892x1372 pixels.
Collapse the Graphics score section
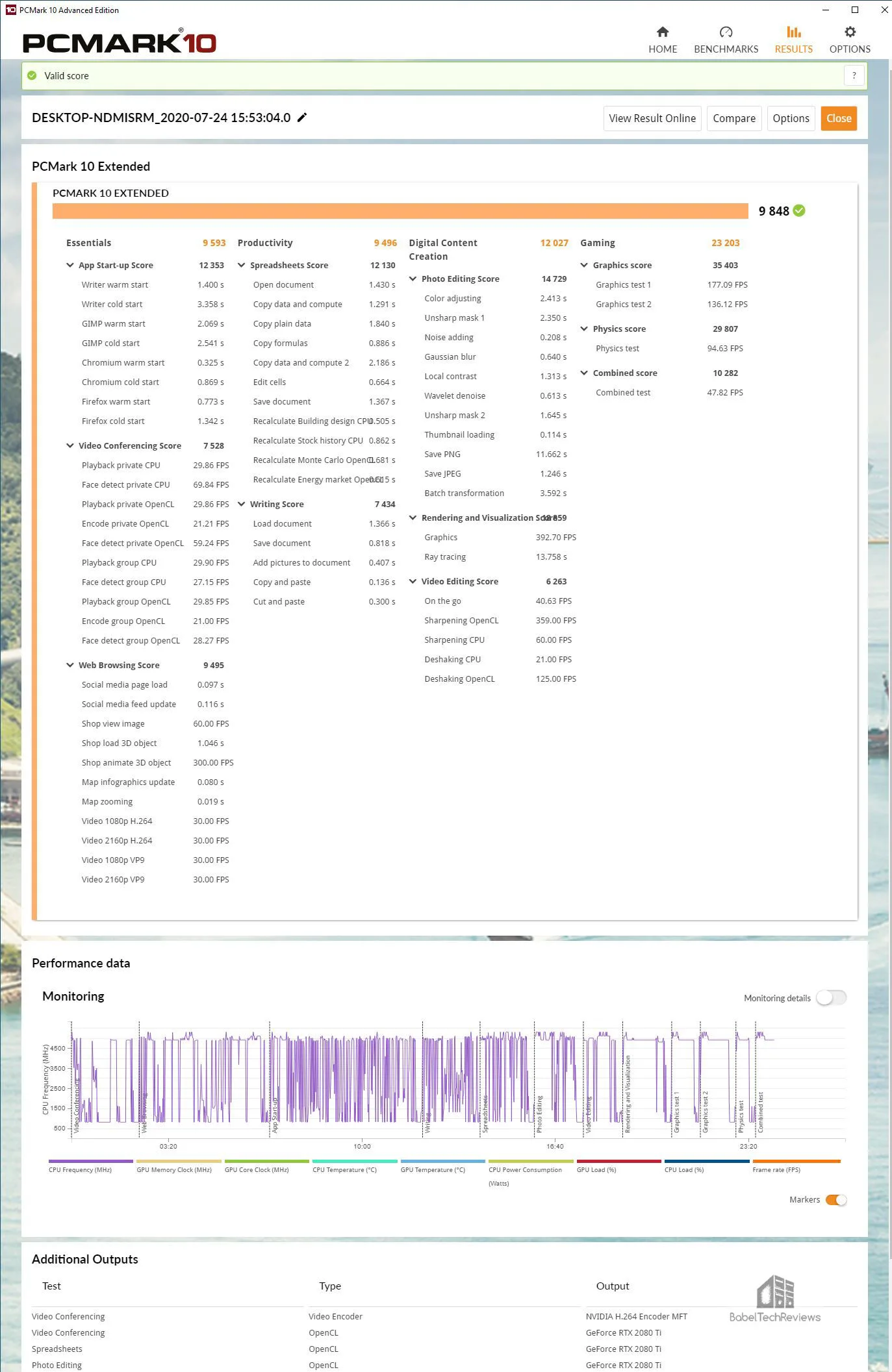(x=585, y=265)
